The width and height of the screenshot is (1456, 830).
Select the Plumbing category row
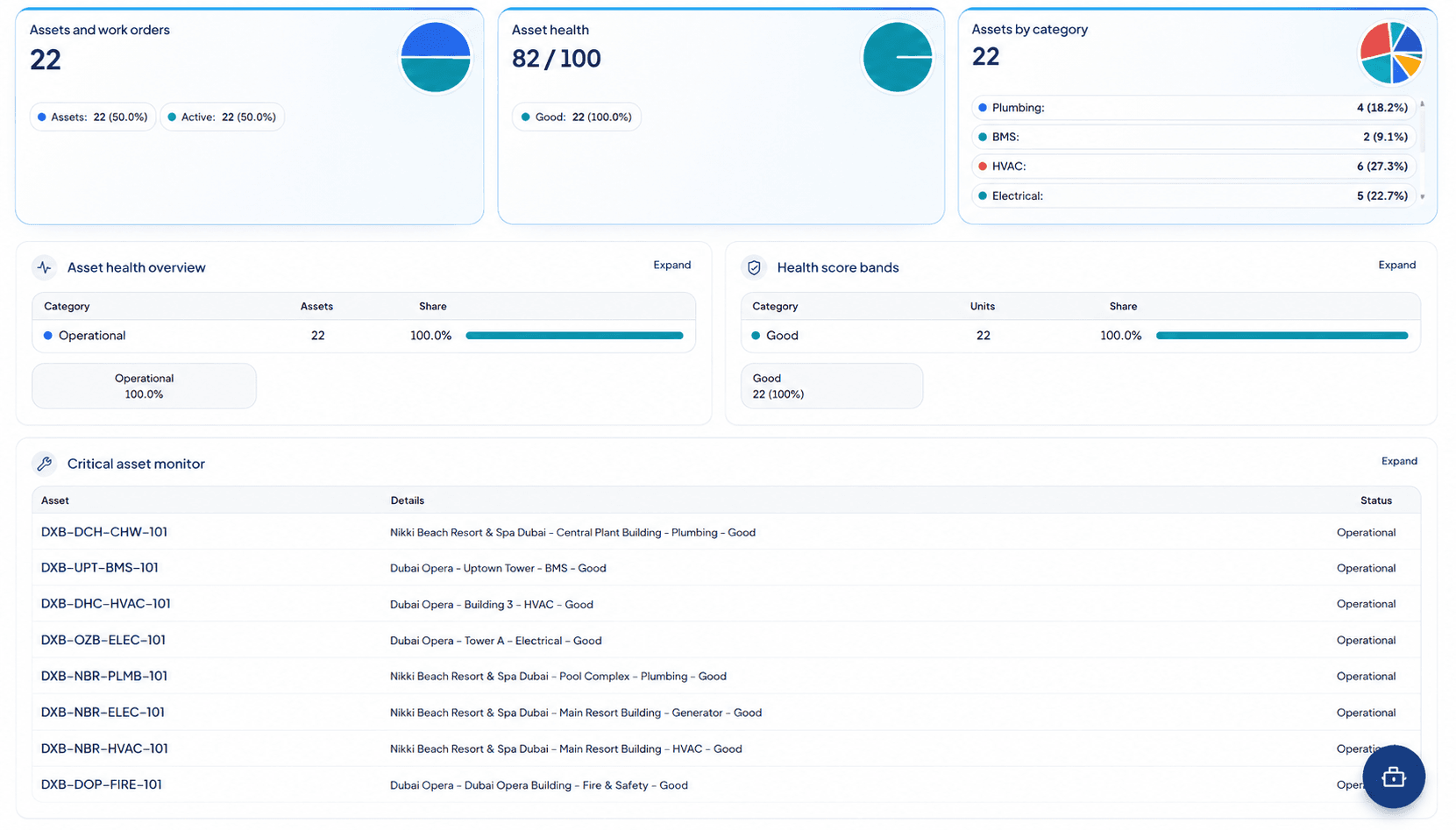coord(1192,108)
